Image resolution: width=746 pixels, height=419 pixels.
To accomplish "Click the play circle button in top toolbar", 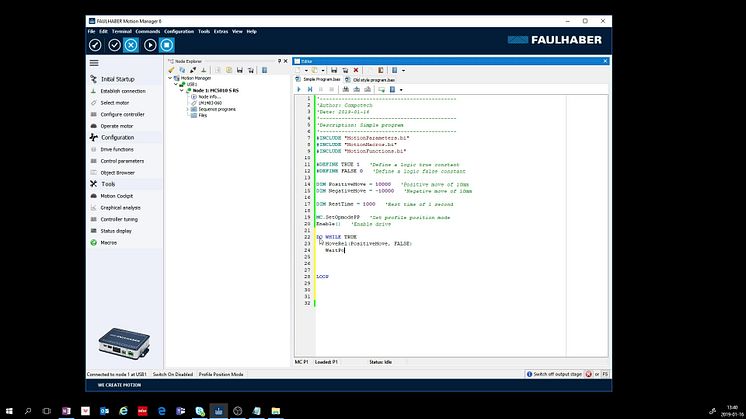I will click(150, 45).
